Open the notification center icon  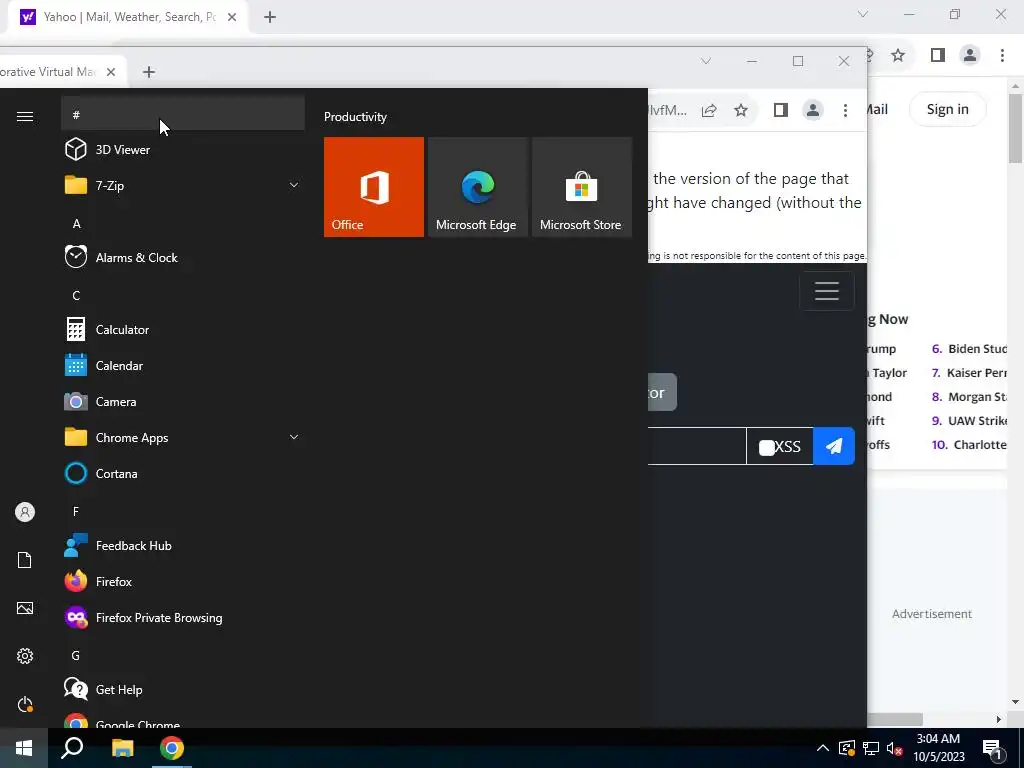(x=992, y=750)
